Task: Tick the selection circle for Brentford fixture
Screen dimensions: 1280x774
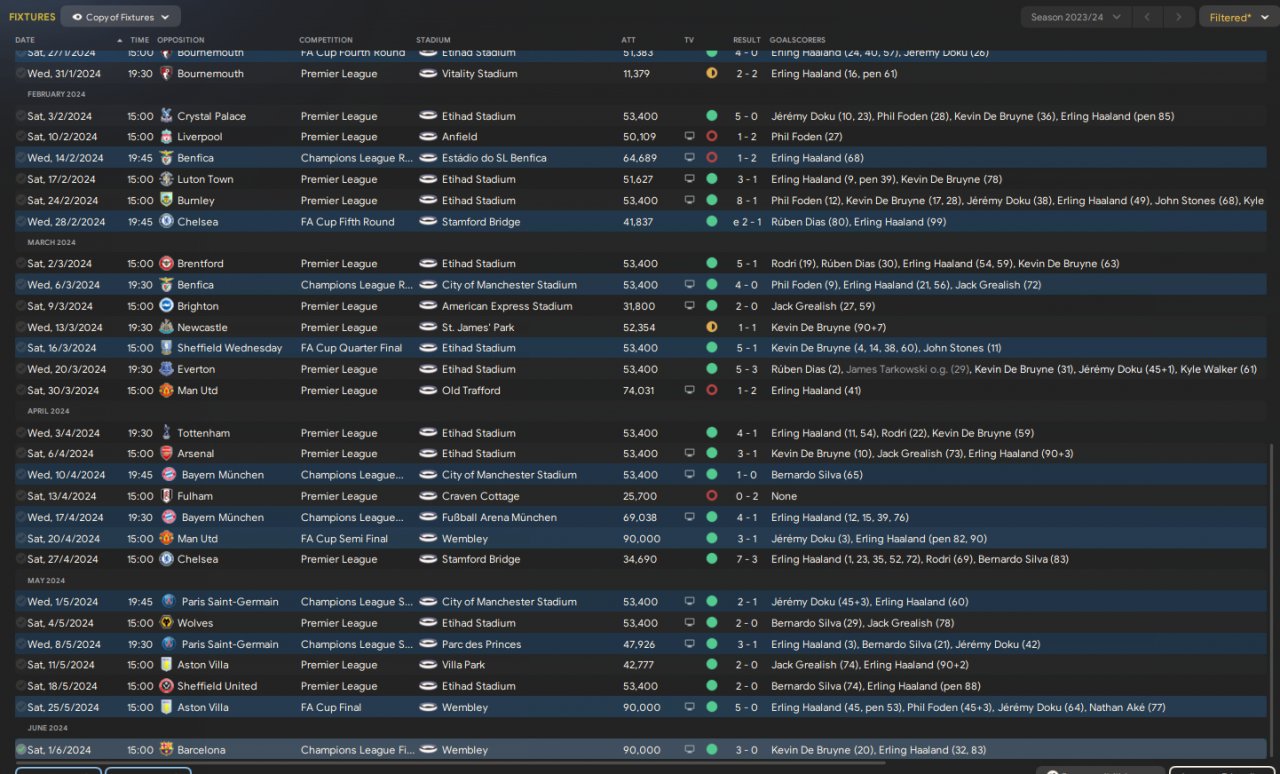Action: pyautogui.click(x=21, y=264)
